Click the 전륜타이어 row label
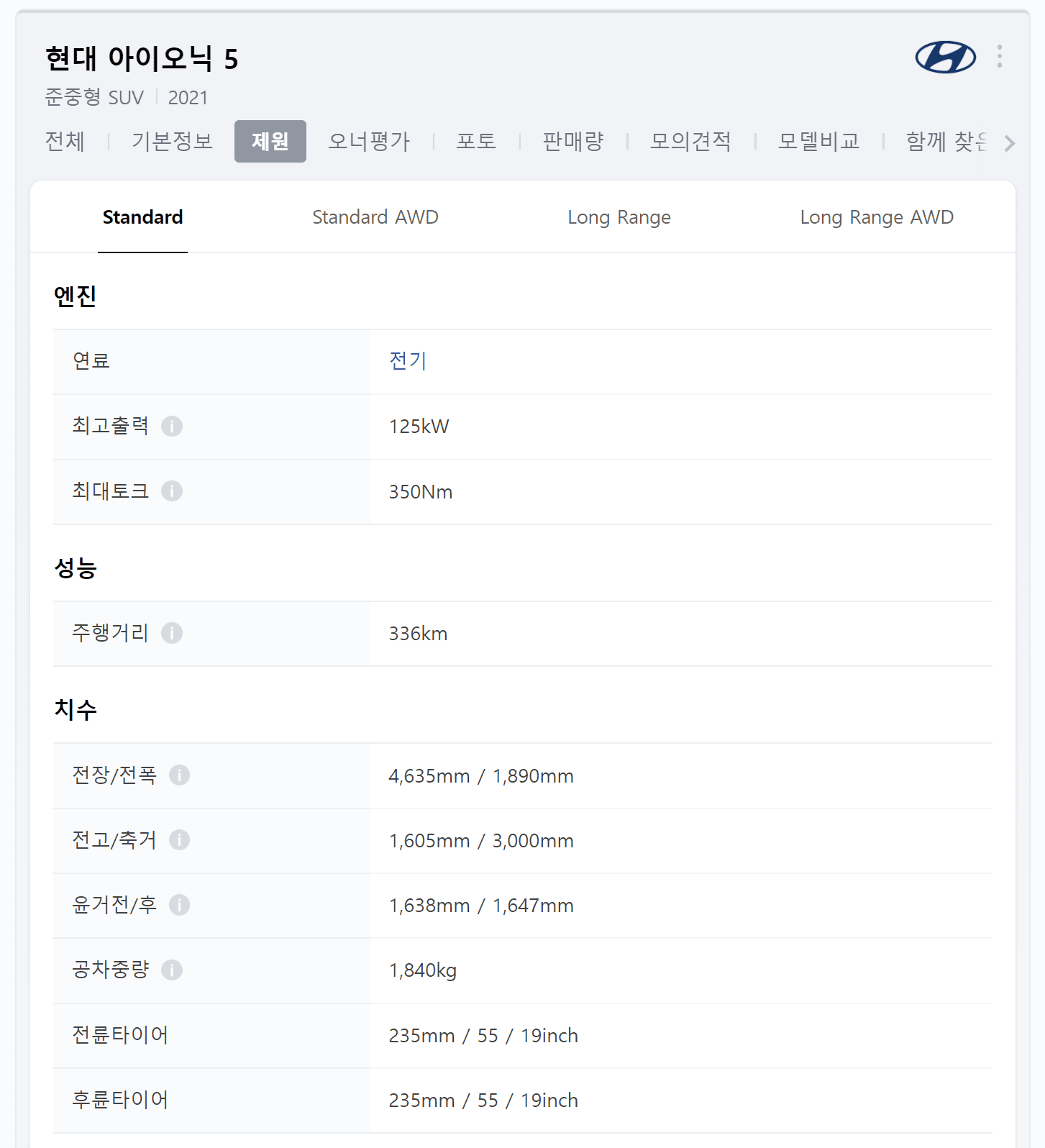The image size is (1045, 1148). pos(120,1035)
